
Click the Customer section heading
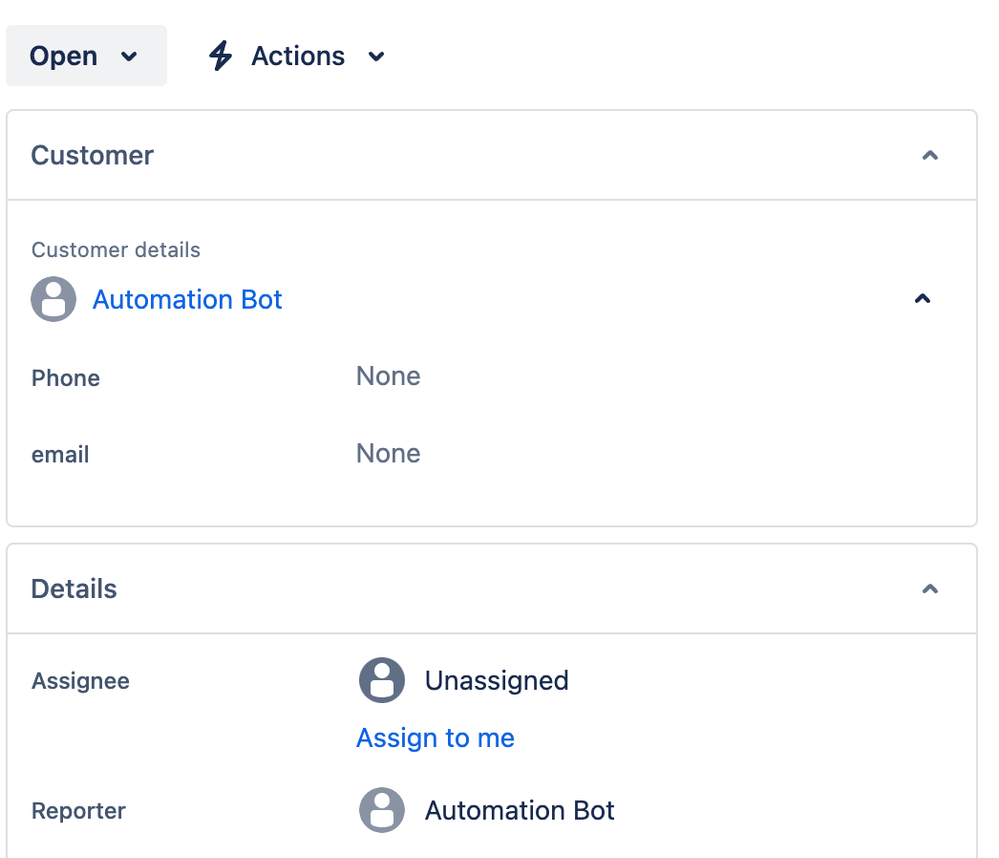pos(92,156)
